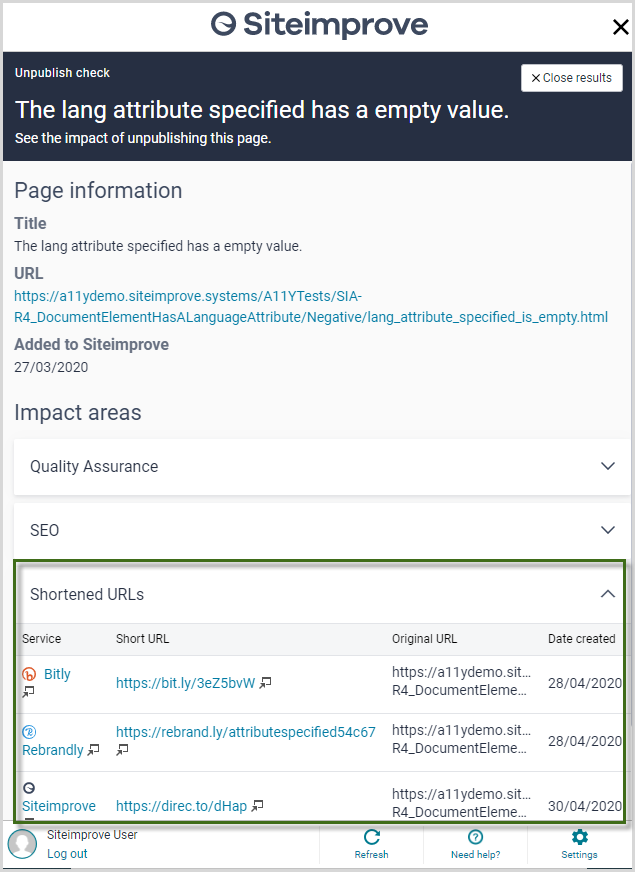Screen dimensions: 635x872
Task: Click the Service column header
Action: (42, 638)
